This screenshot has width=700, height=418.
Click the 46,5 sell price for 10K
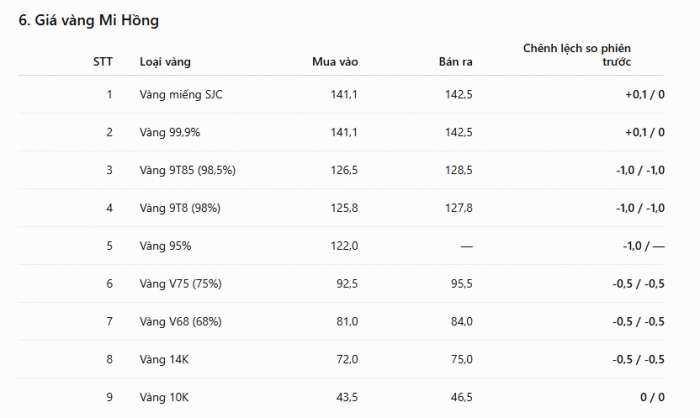click(462, 397)
